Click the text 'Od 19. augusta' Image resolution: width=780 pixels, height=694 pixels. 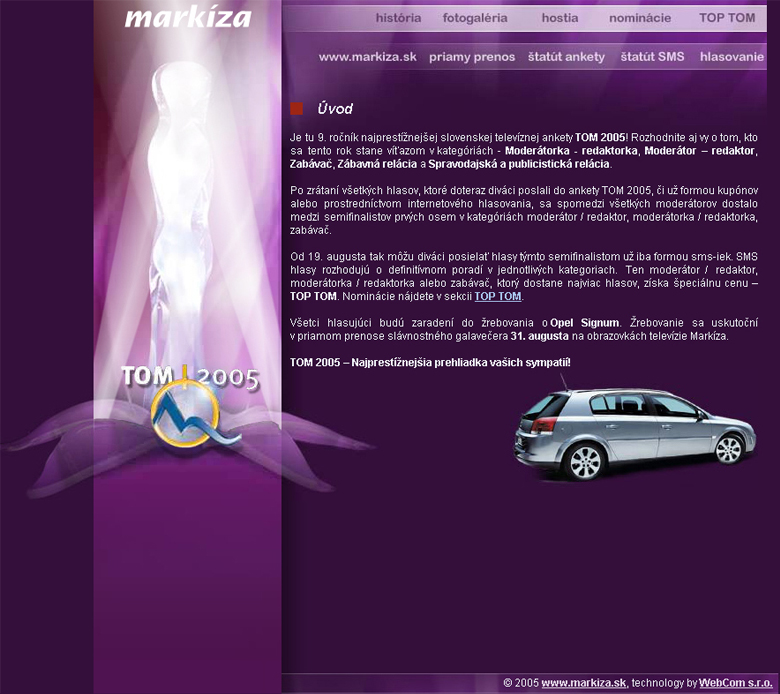(328, 257)
